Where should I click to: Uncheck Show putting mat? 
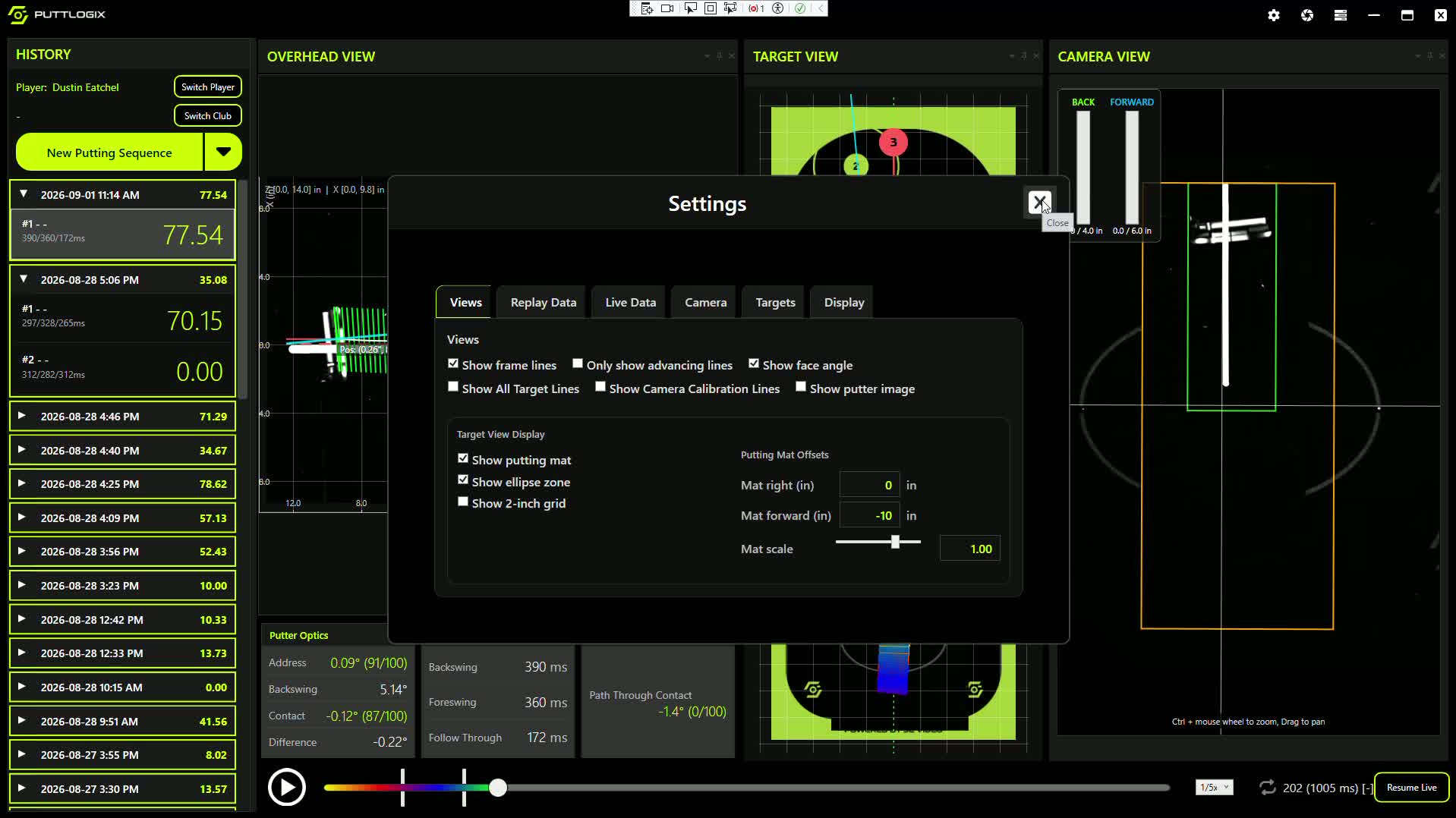point(463,459)
